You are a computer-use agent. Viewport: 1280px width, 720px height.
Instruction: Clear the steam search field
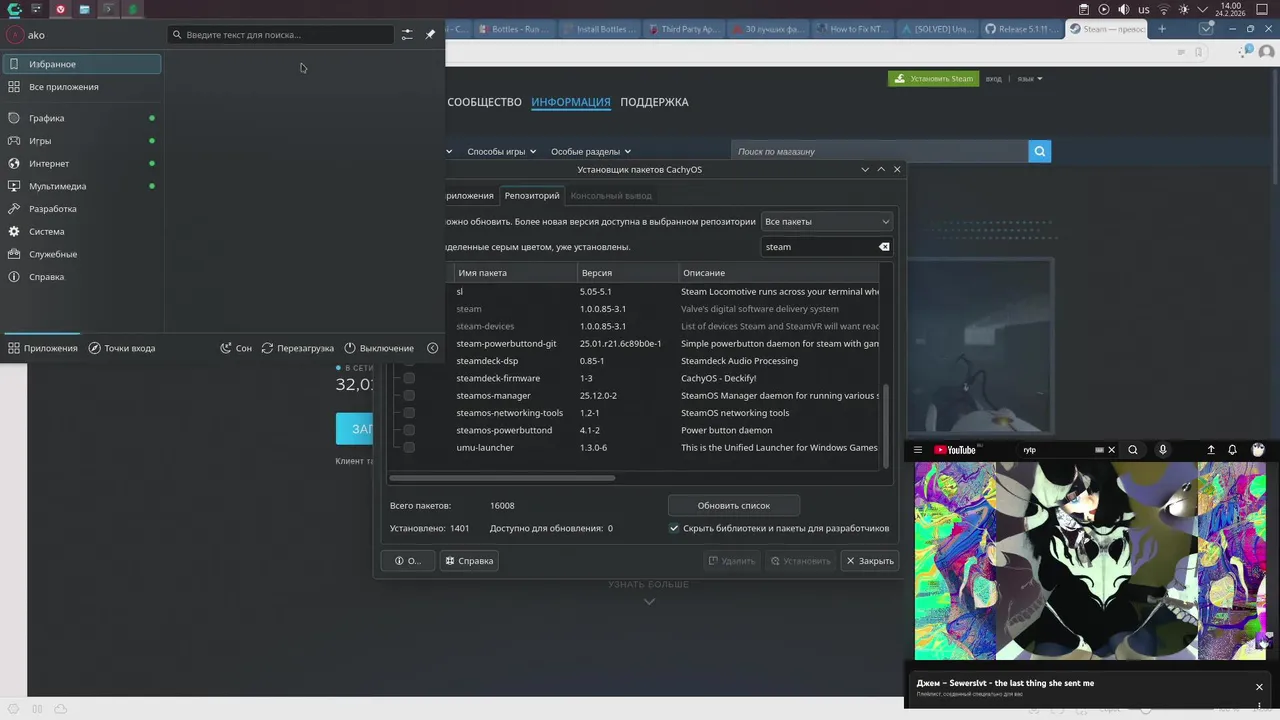[x=884, y=246]
